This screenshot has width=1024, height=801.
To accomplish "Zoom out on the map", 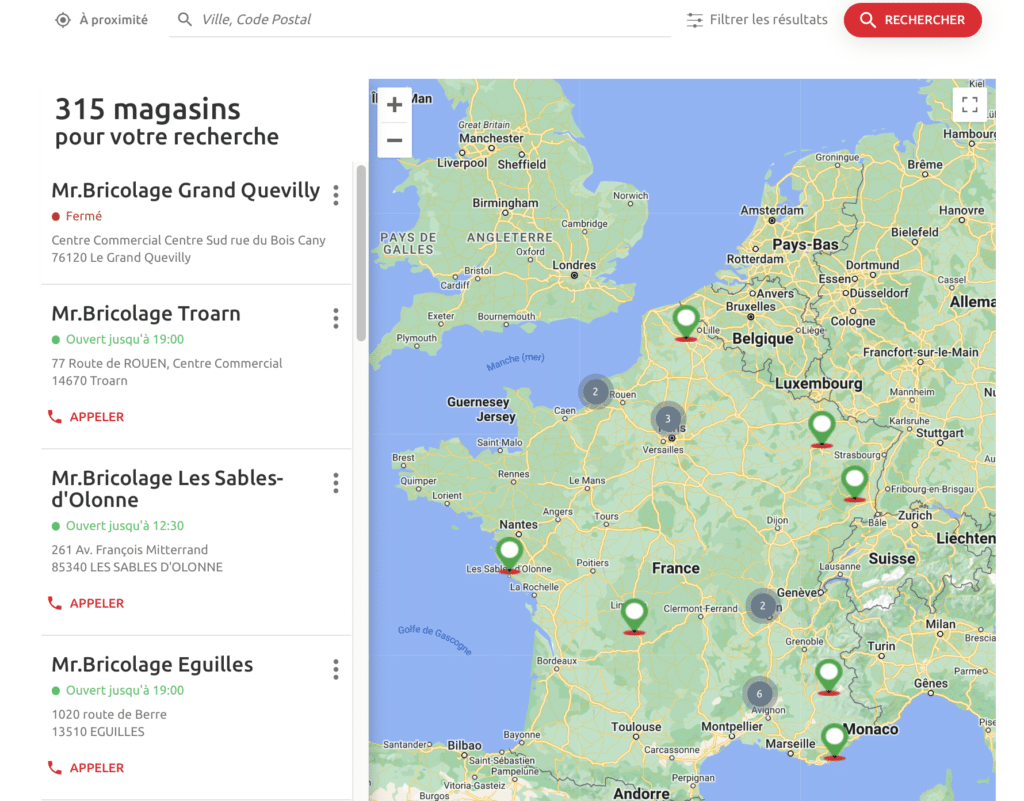I will [x=394, y=140].
